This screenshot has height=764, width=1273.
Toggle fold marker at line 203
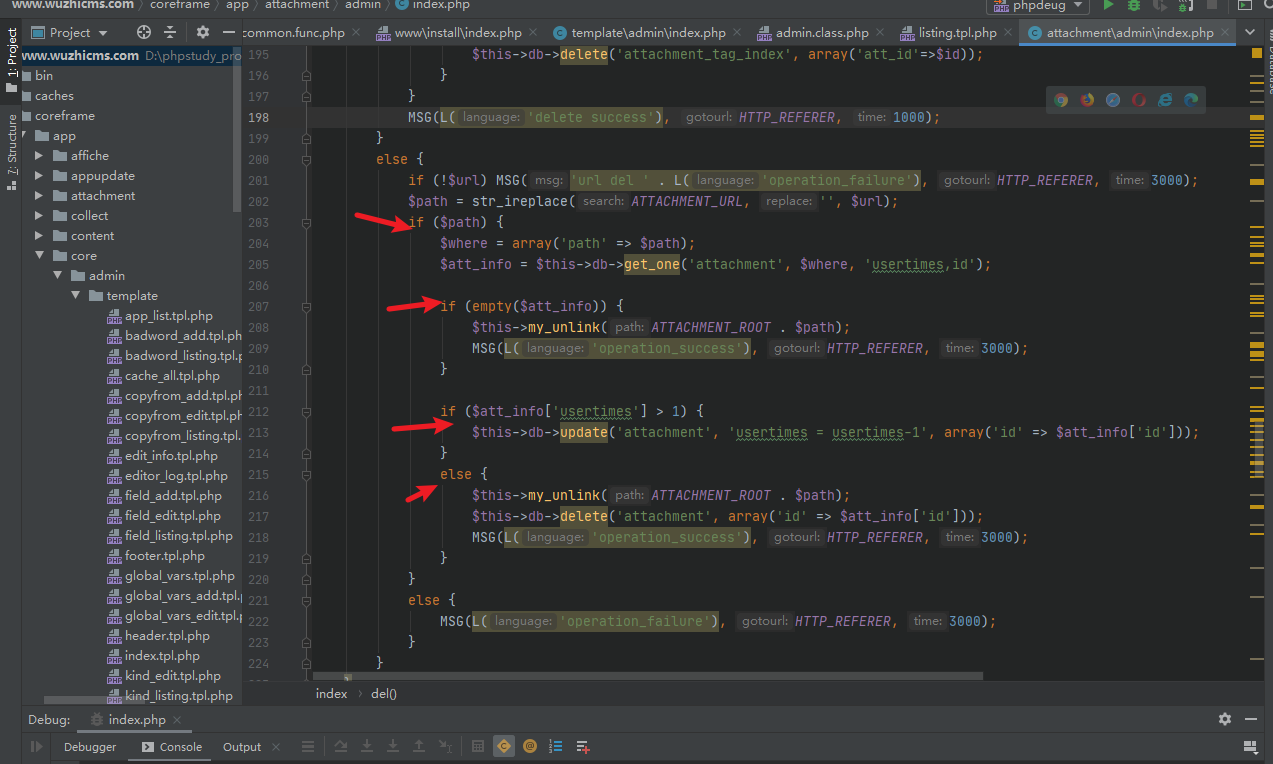pos(306,222)
